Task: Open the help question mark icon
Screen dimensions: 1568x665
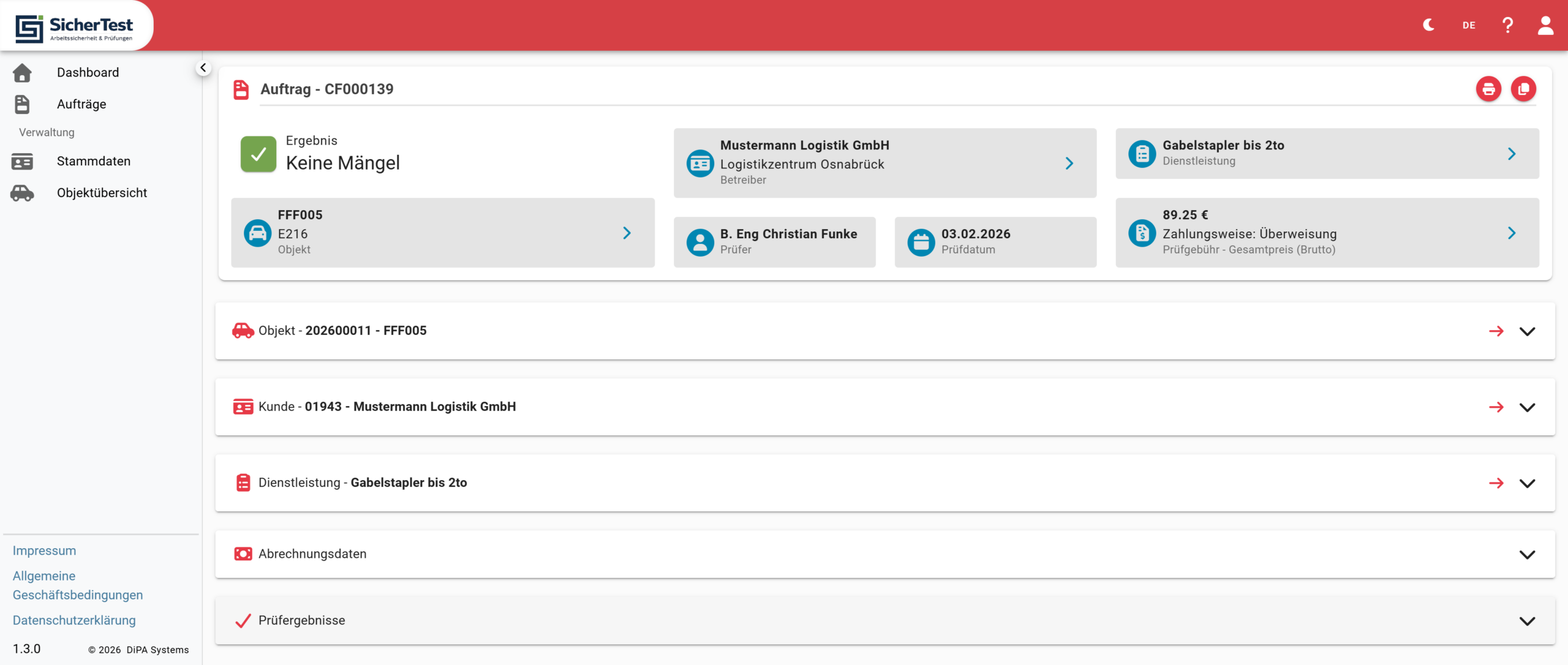Action: coord(1507,25)
